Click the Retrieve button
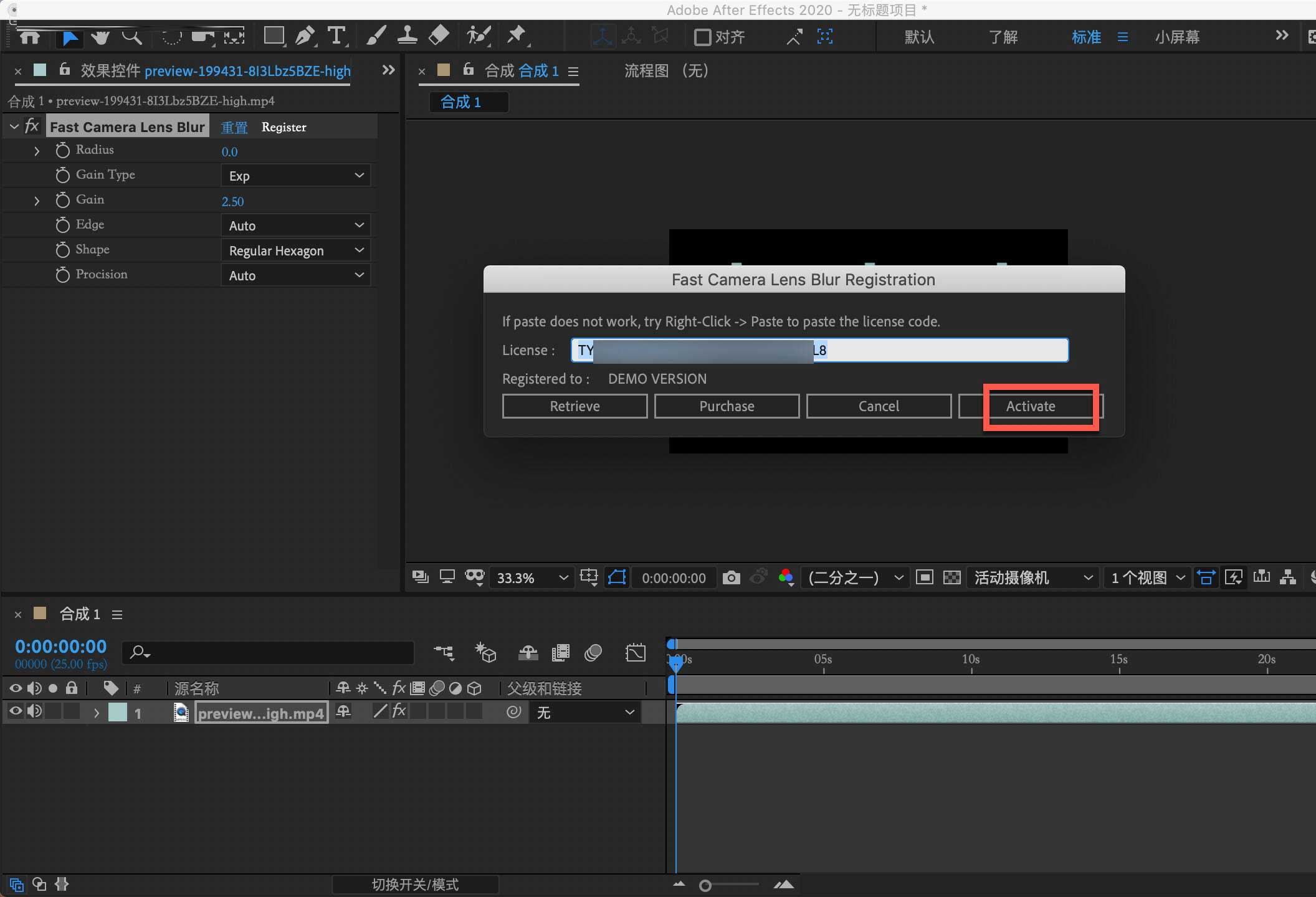This screenshot has width=1316, height=897. click(x=575, y=406)
